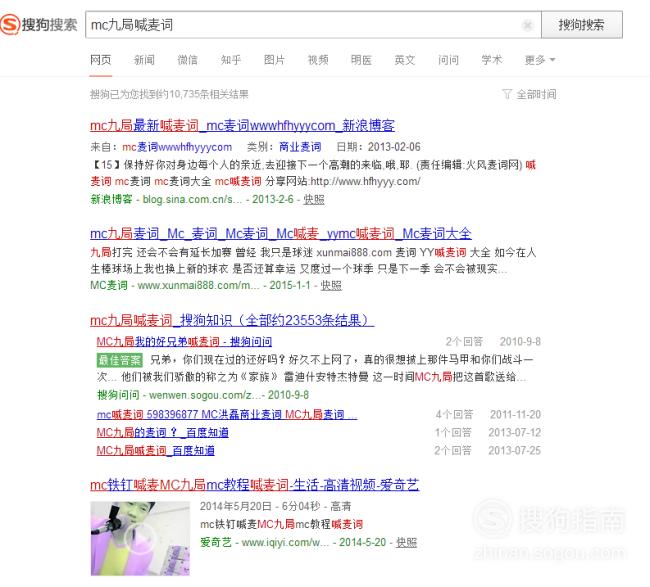The image size is (650, 587).
Task: Click the 商业麦词 category link
Action: click(300, 147)
